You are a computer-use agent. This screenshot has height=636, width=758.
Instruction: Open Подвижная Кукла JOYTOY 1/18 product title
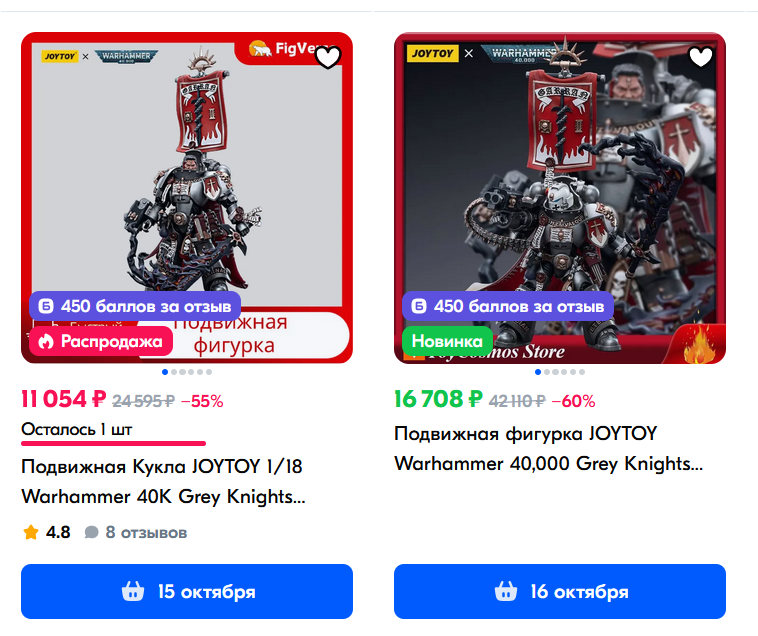(x=163, y=481)
